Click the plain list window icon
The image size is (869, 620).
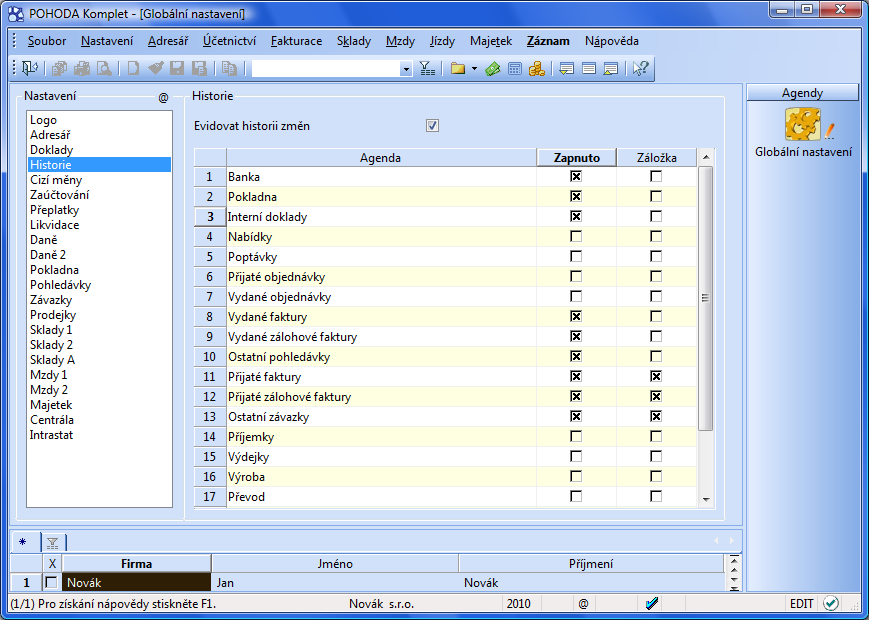[589, 68]
